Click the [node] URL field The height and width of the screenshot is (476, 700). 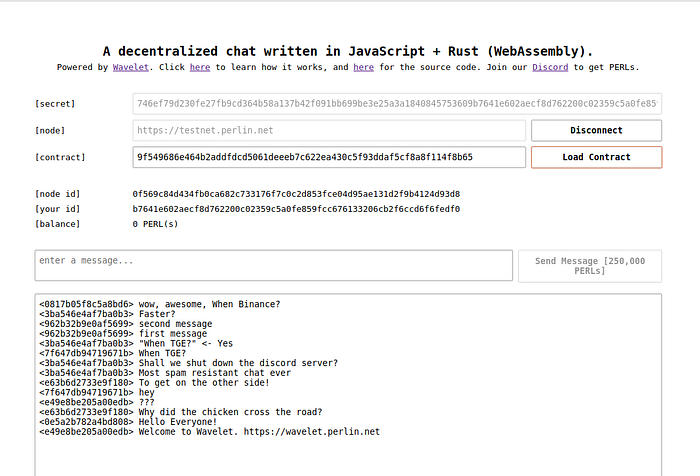[x=329, y=130]
